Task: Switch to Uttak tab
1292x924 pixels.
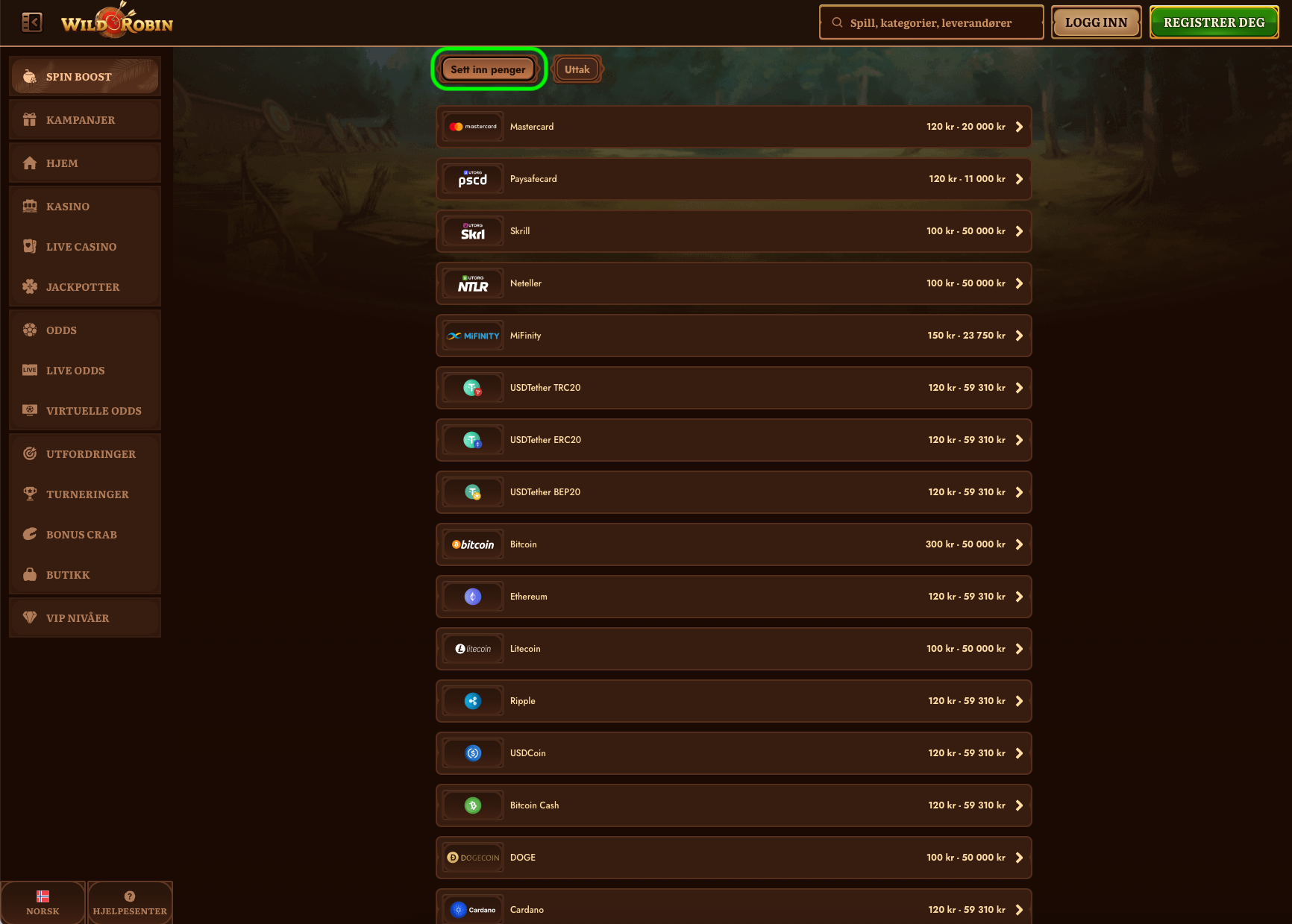Action: [577, 69]
